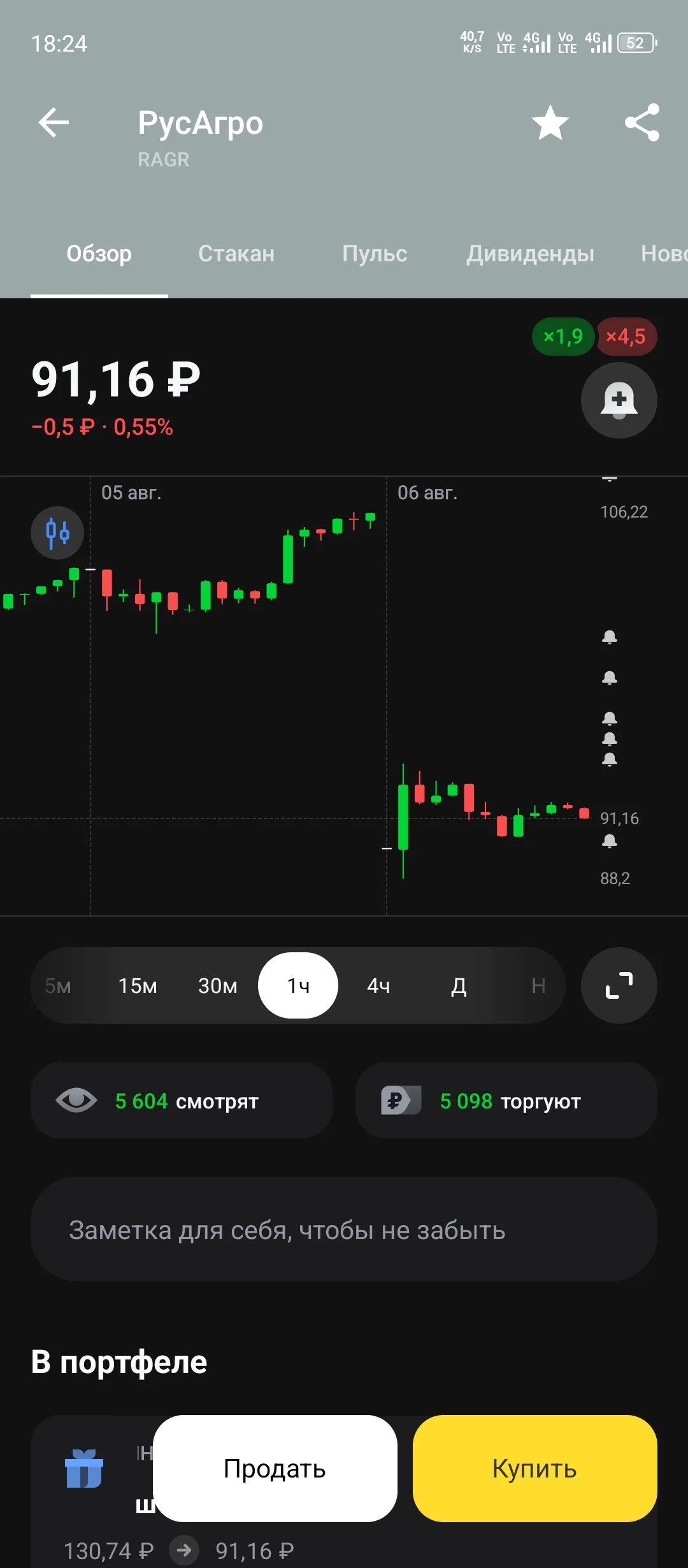Select the 4ч chart interval
688x1568 pixels.
378,986
